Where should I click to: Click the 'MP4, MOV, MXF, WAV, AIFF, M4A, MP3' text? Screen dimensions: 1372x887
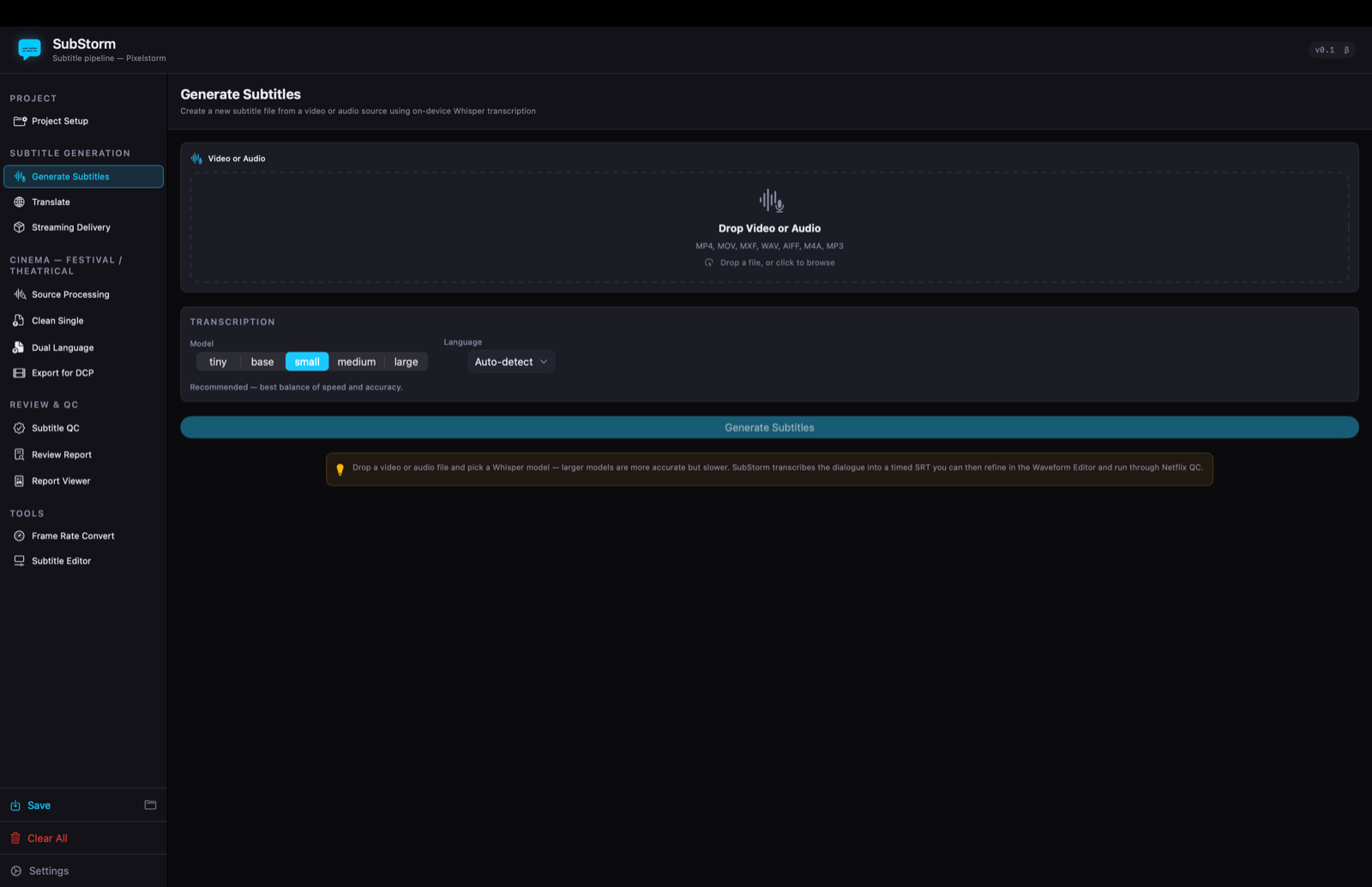(769, 246)
